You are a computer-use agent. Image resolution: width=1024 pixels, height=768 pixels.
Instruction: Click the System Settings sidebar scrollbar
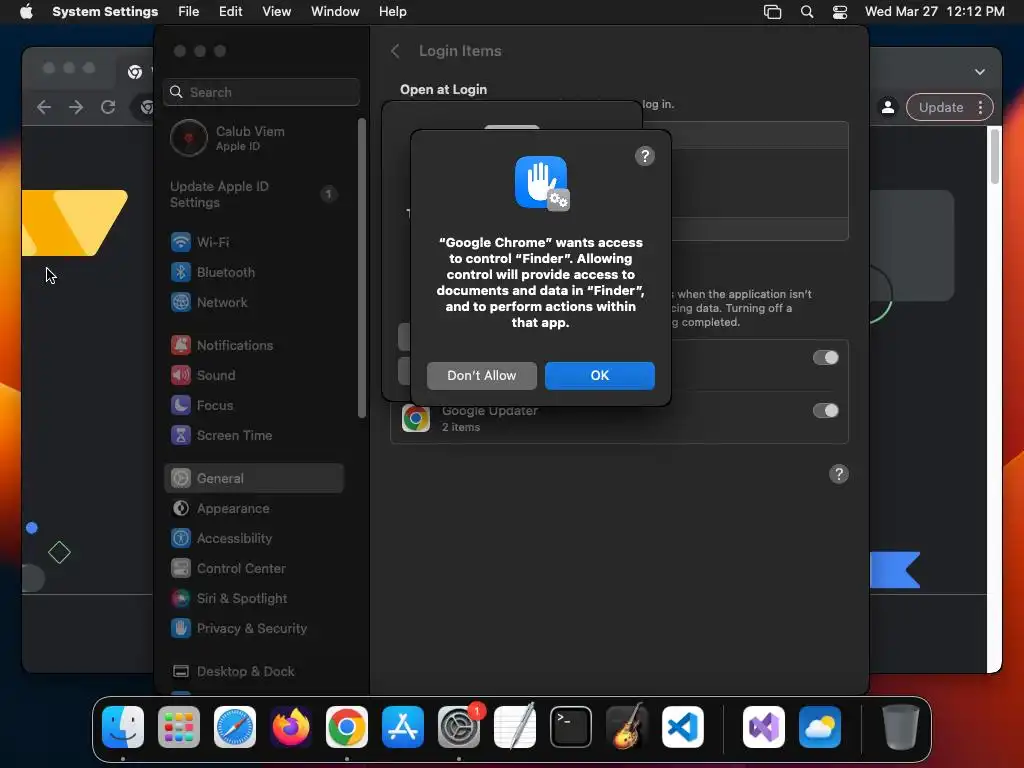point(362,268)
